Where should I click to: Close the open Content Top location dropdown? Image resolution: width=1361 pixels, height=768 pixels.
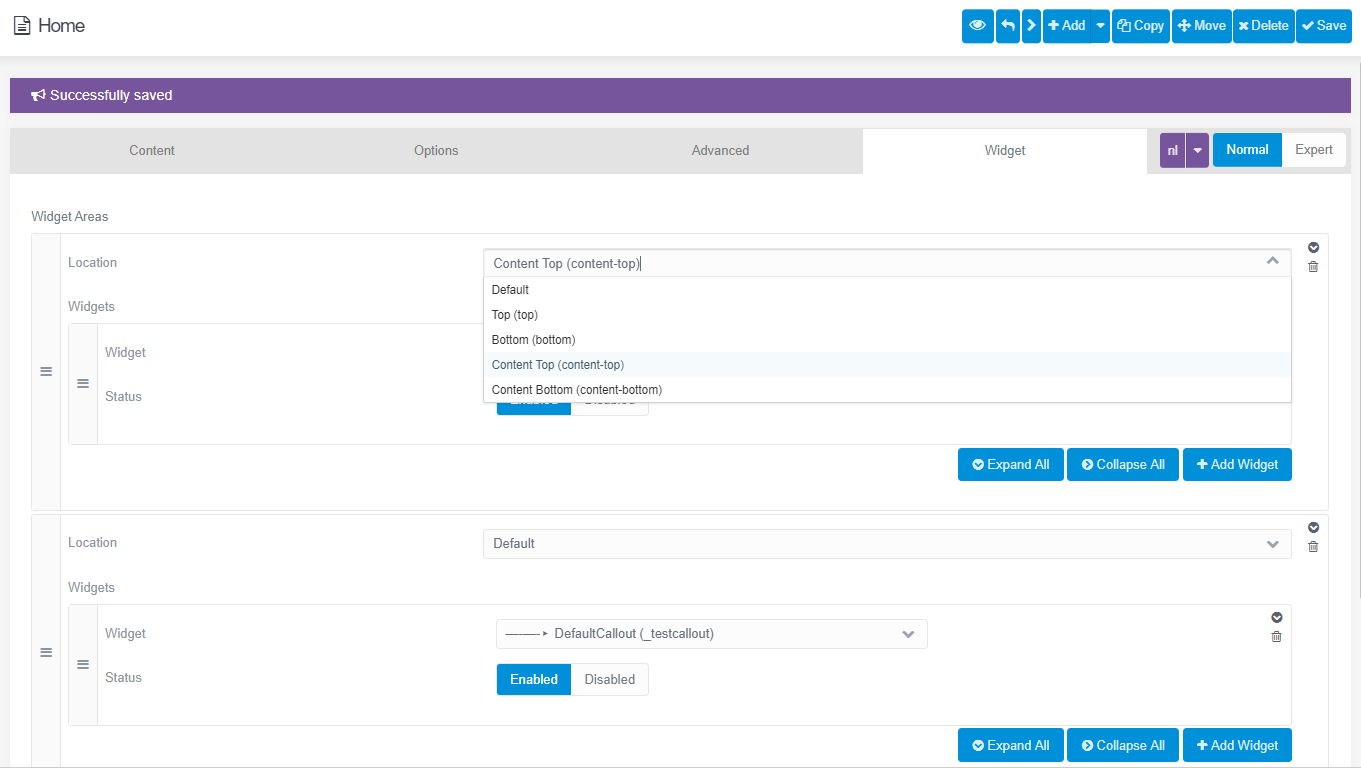pyautogui.click(x=1272, y=262)
